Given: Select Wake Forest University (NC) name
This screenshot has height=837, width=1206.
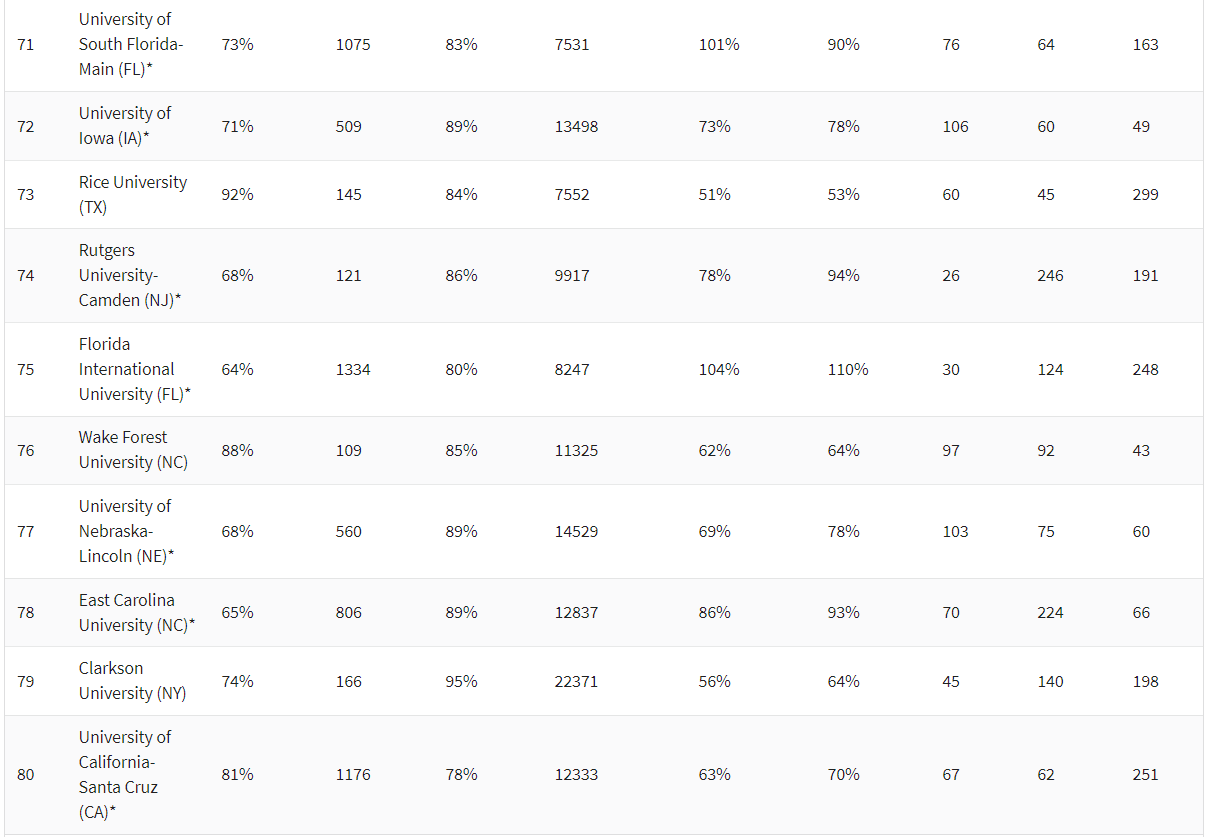Looking at the screenshot, I should 133,450.
